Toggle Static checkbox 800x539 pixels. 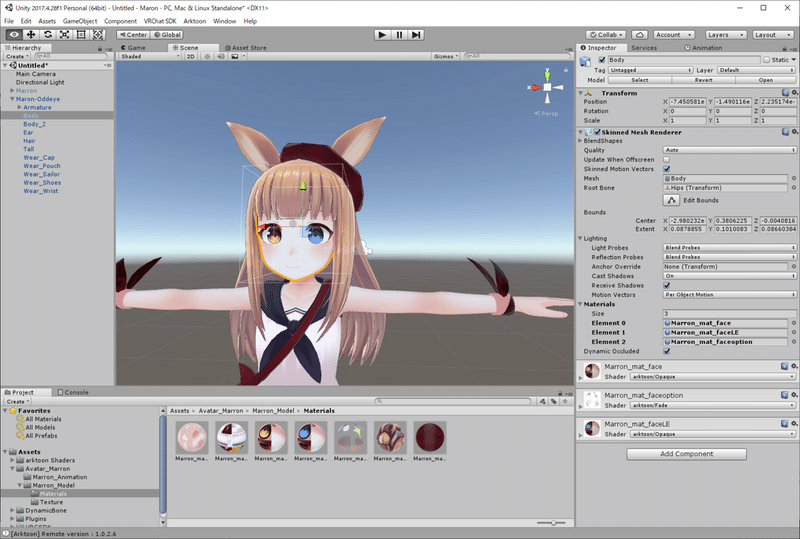pos(766,60)
